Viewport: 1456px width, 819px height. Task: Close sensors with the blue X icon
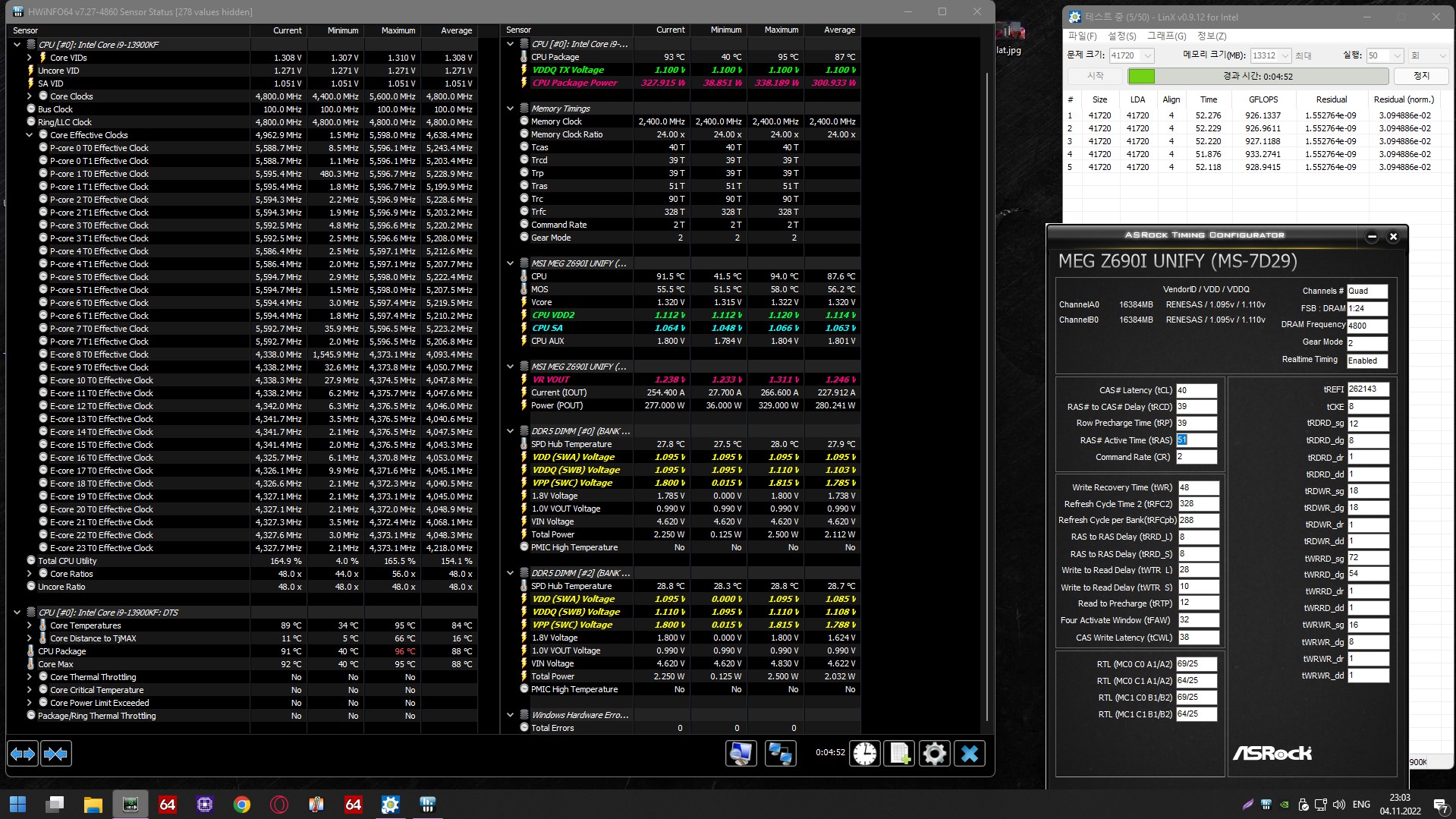(970, 753)
